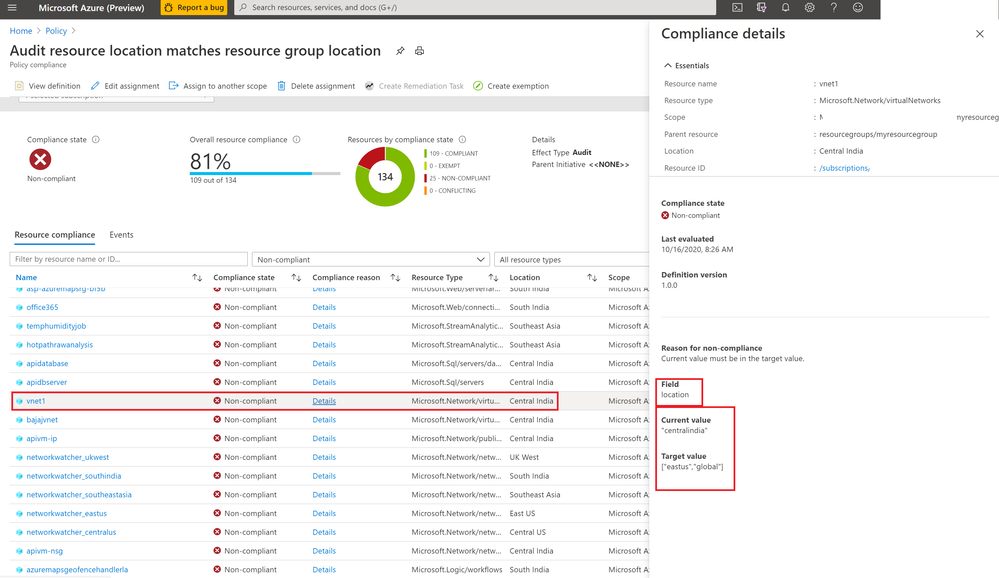Click Edit assignment
This screenshot has width=999, height=578.
125,86
